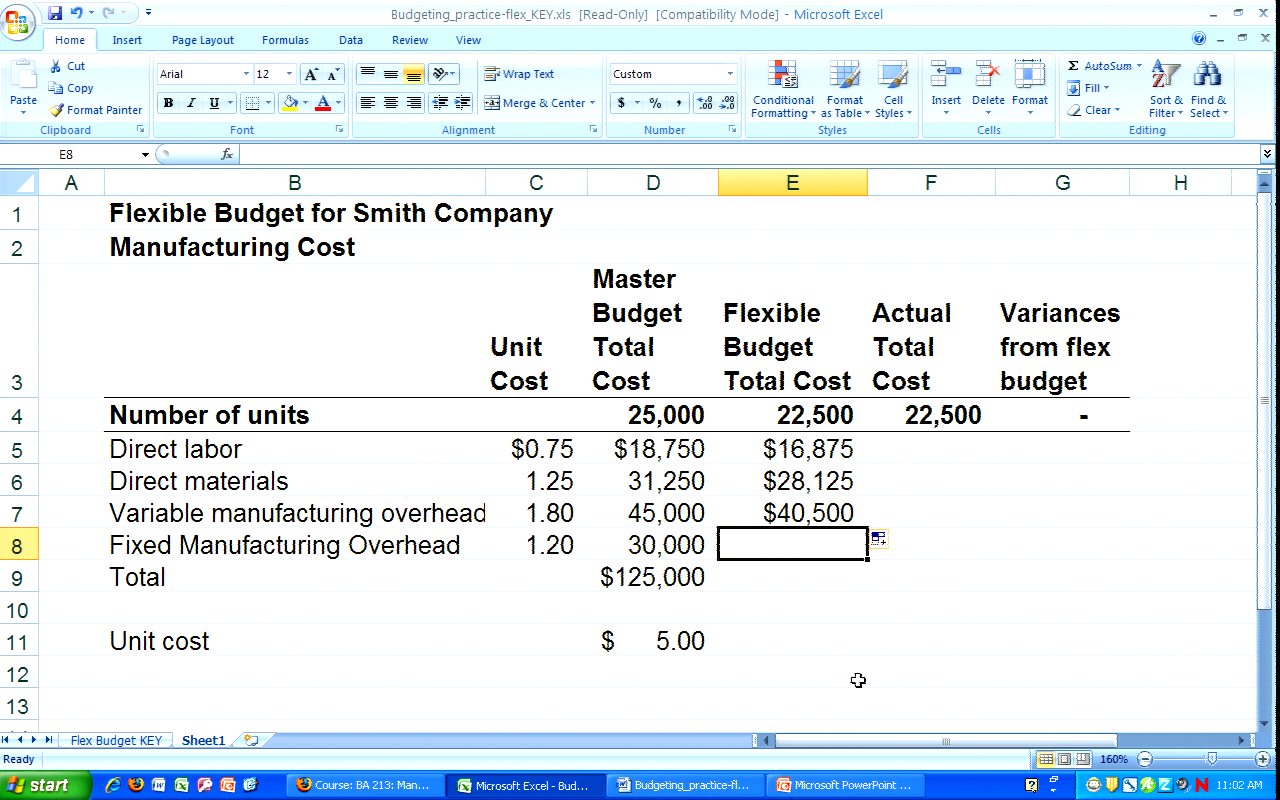Viewport: 1280px width, 800px height.
Task: Apply percent style to cell
Action: (x=655, y=103)
